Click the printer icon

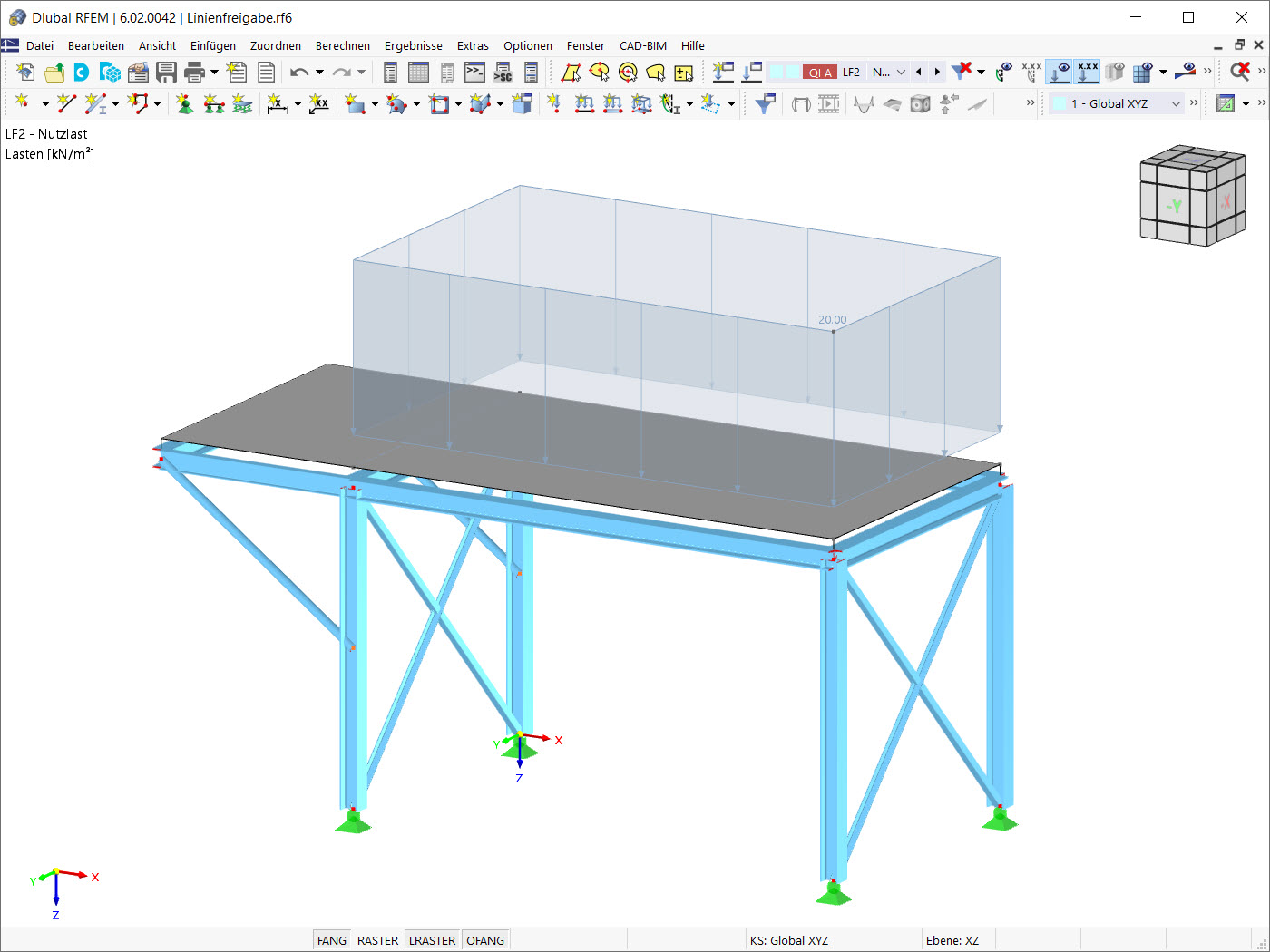tap(194, 73)
